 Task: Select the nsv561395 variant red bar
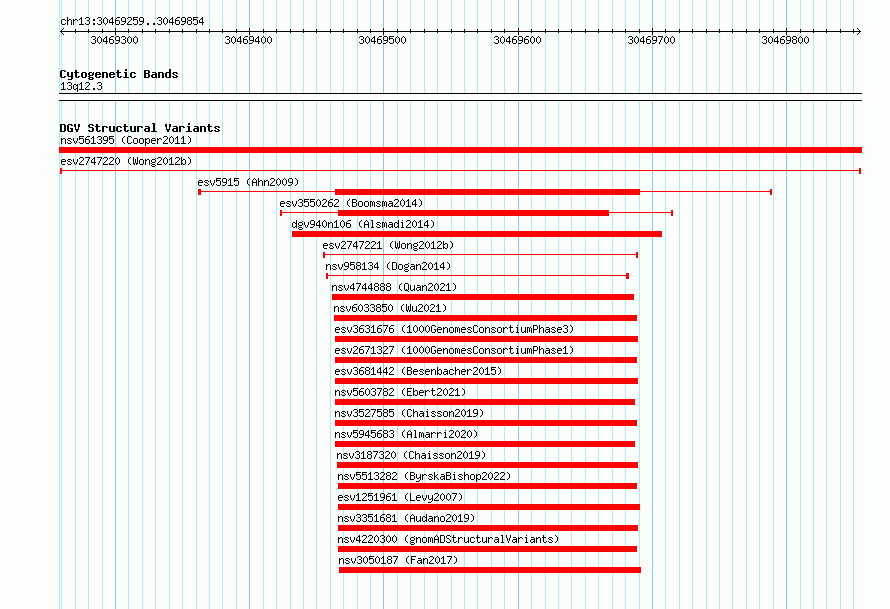pos(460,150)
